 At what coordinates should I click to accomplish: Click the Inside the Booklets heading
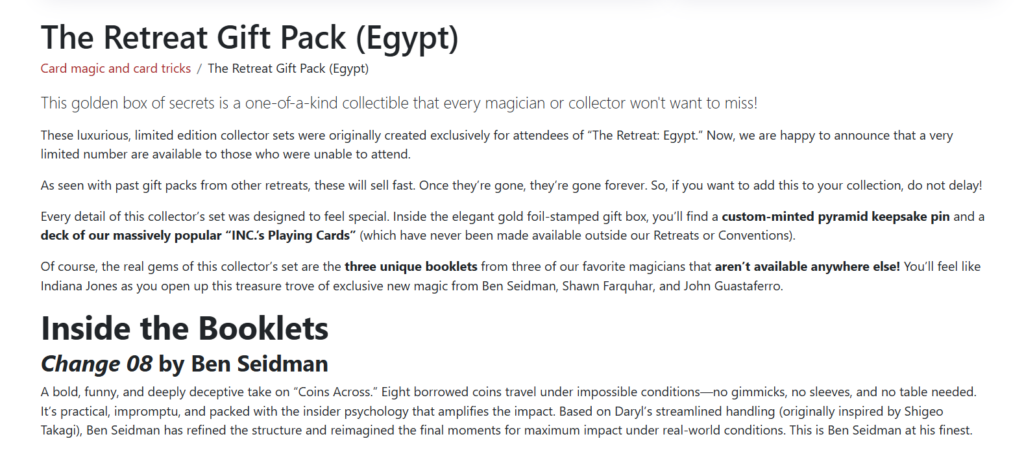(185, 328)
